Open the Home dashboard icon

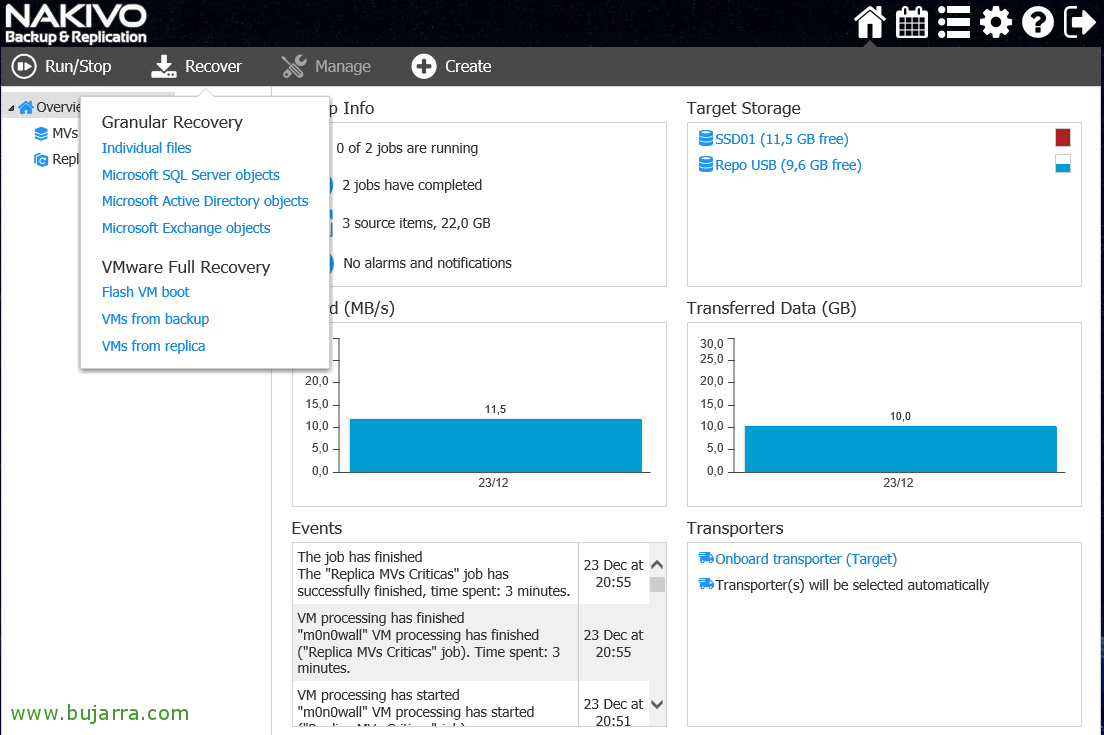(870, 22)
